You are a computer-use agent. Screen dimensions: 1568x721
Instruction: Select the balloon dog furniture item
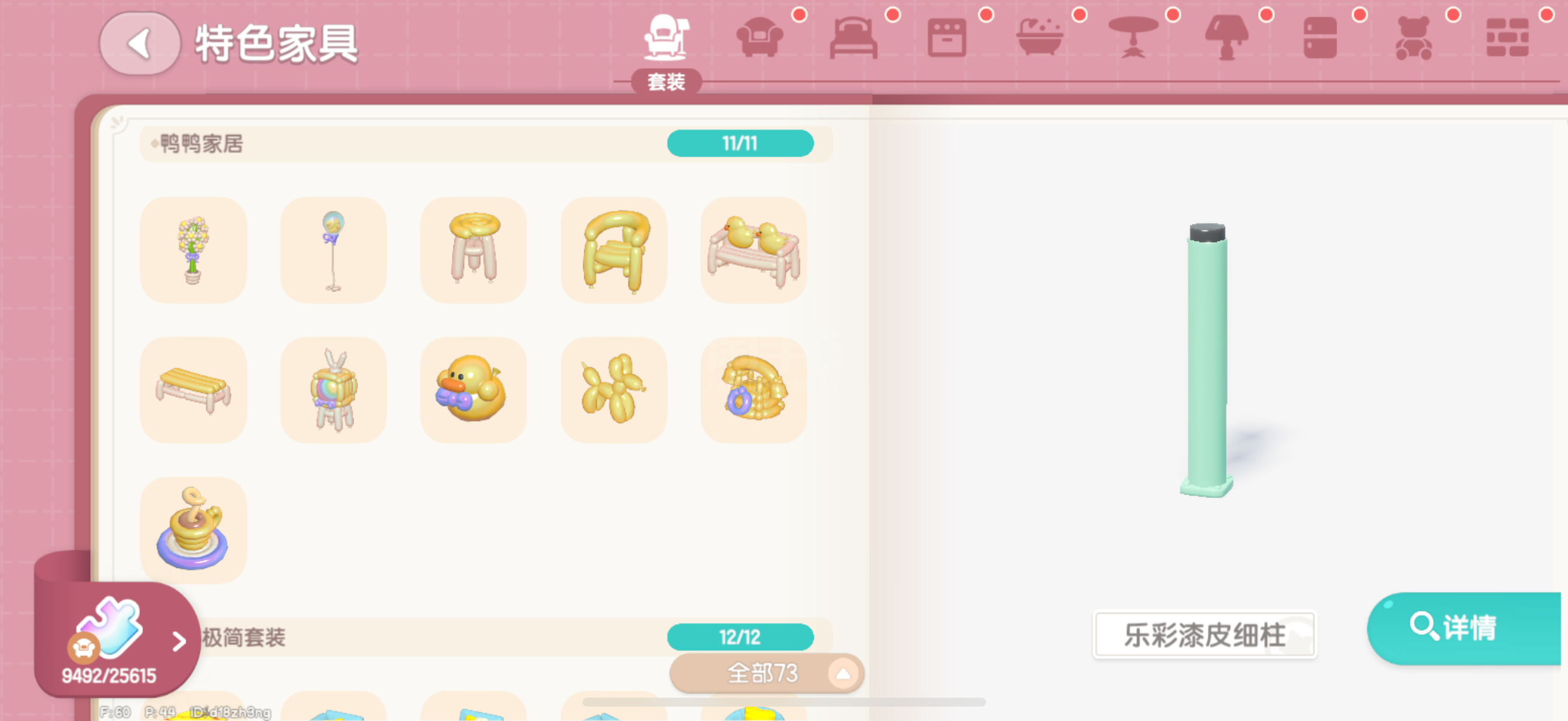pos(614,390)
